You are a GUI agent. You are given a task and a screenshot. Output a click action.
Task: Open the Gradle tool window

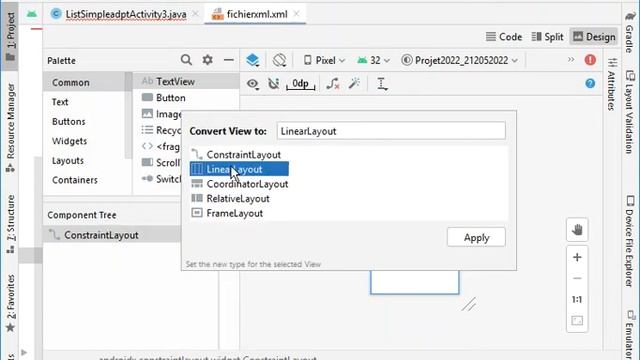(630, 32)
